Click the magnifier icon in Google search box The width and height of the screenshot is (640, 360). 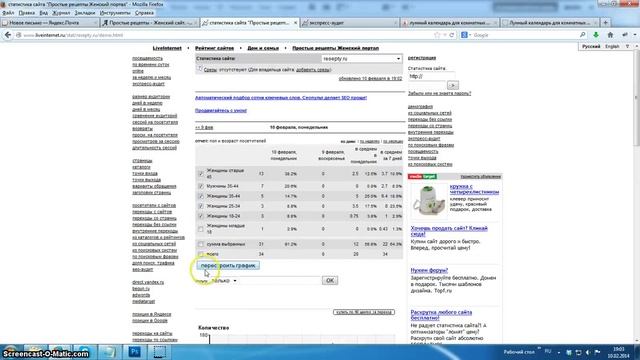(582, 35)
